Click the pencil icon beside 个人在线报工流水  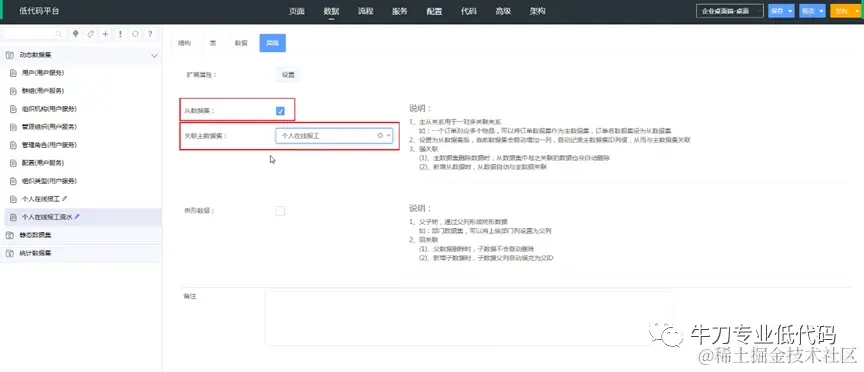77,217
